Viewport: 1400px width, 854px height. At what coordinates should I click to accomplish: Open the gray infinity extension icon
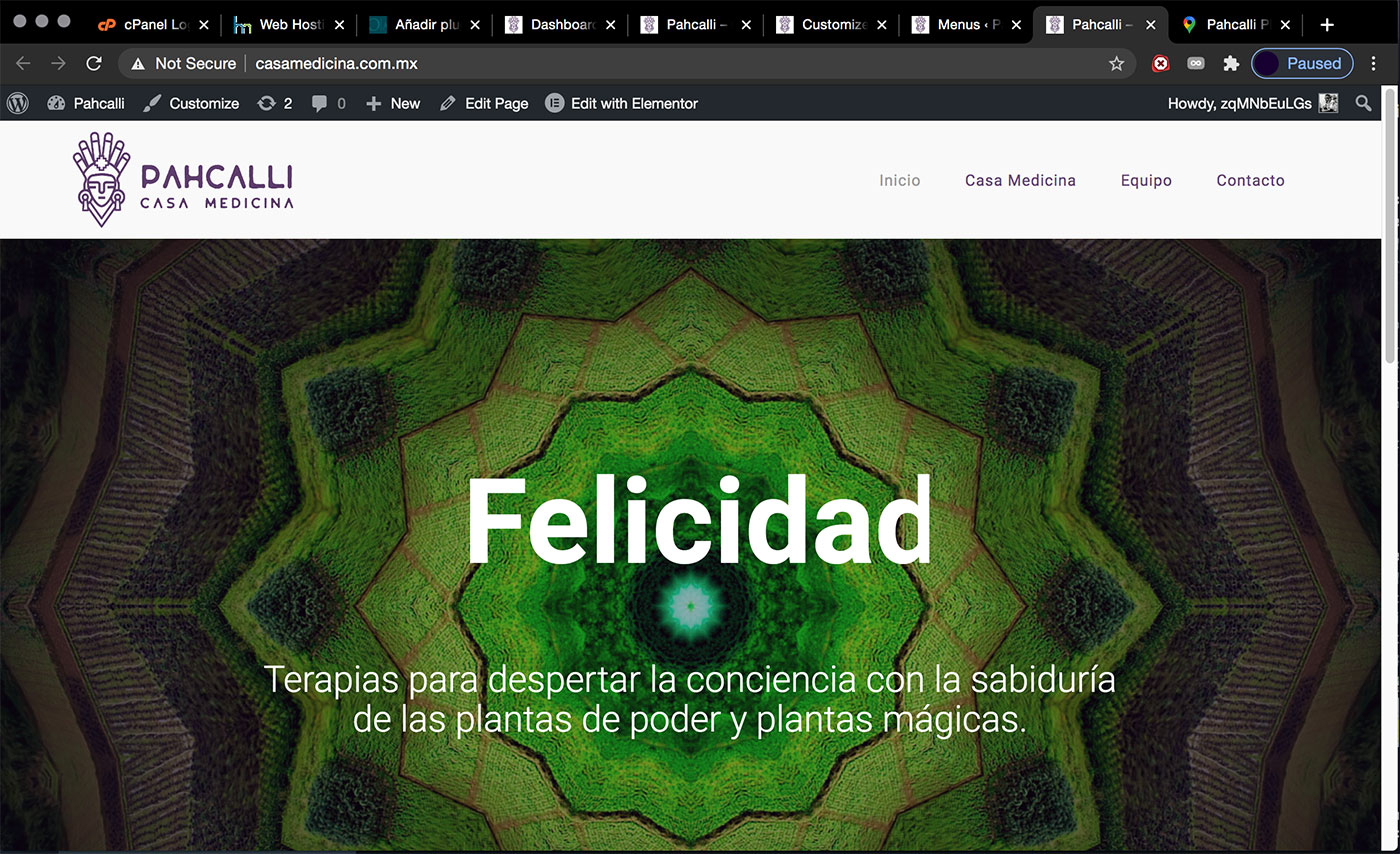coord(1196,63)
